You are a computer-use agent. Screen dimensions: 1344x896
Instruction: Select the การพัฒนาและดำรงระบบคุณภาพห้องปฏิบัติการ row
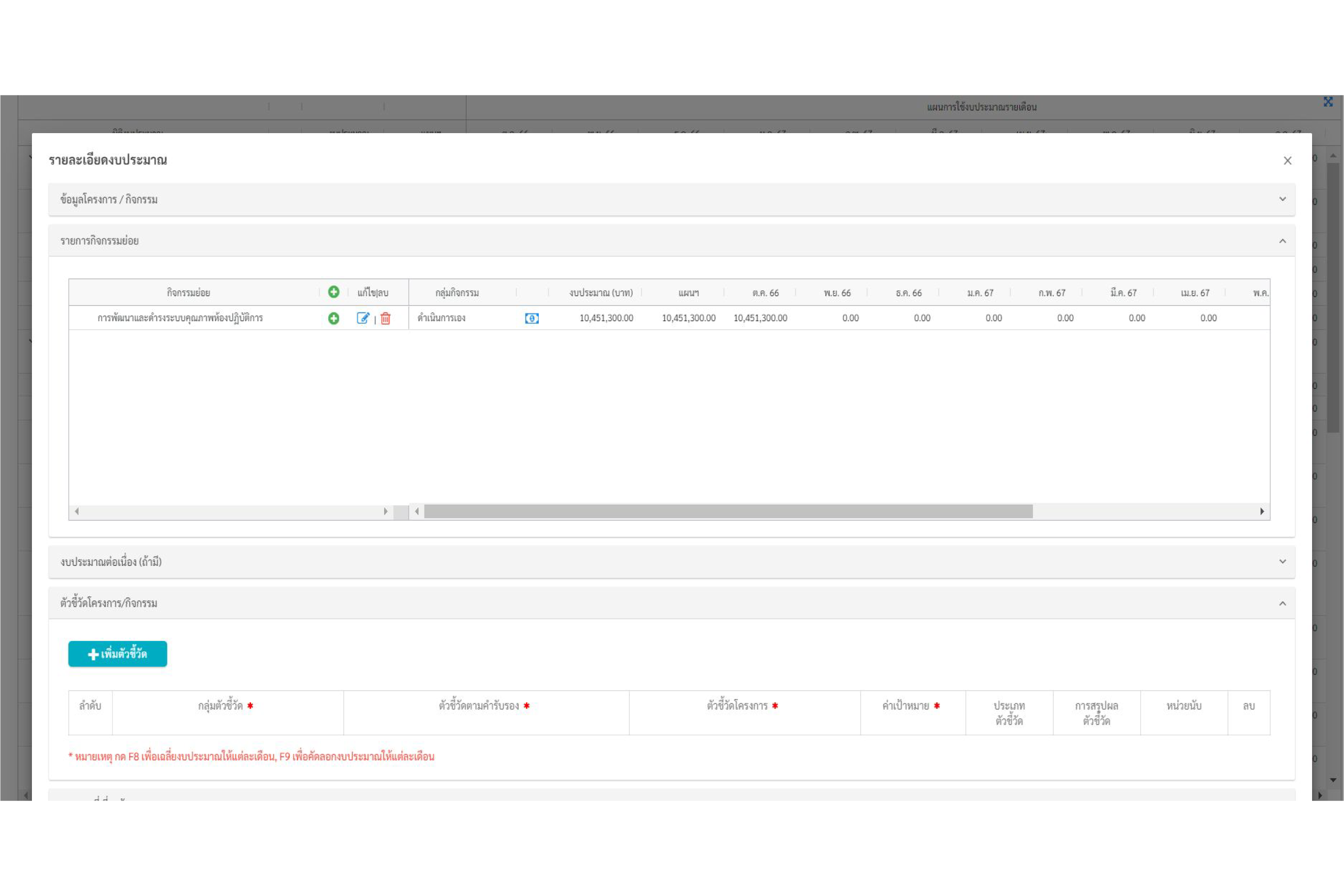(x=180, y=318)
